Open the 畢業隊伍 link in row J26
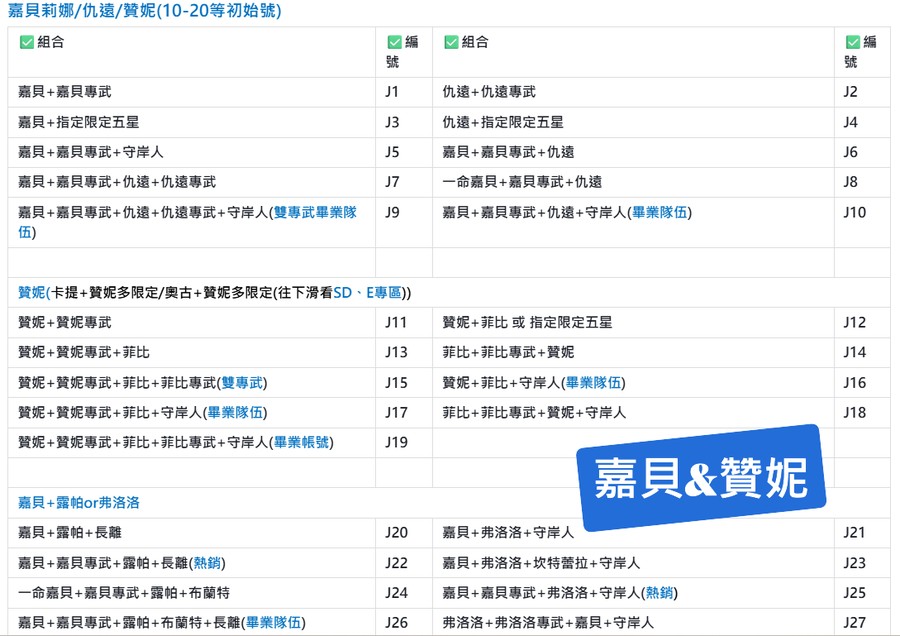 [x=274, y=623]
